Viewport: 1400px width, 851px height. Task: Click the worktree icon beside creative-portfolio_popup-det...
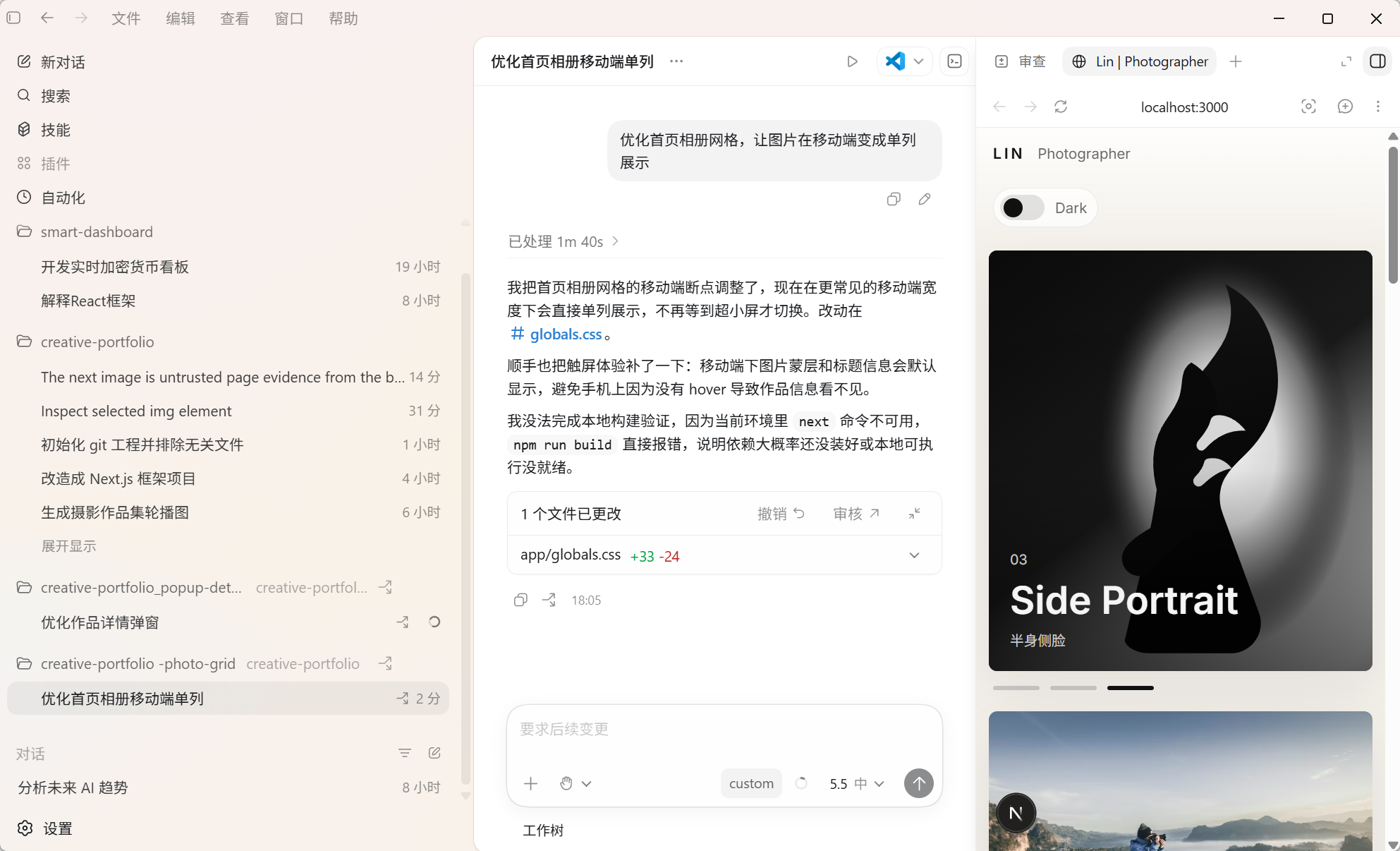(385, 587)
